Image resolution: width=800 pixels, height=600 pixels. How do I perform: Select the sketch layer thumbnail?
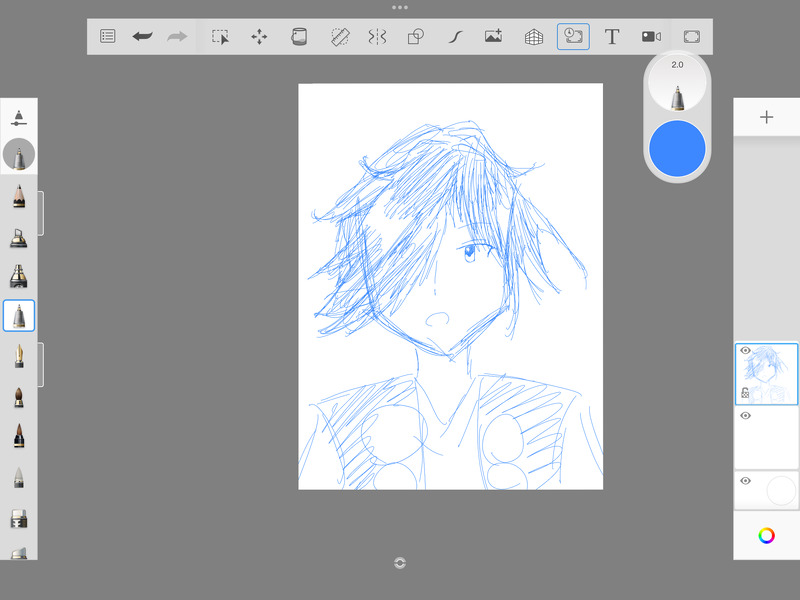point(766,374)
